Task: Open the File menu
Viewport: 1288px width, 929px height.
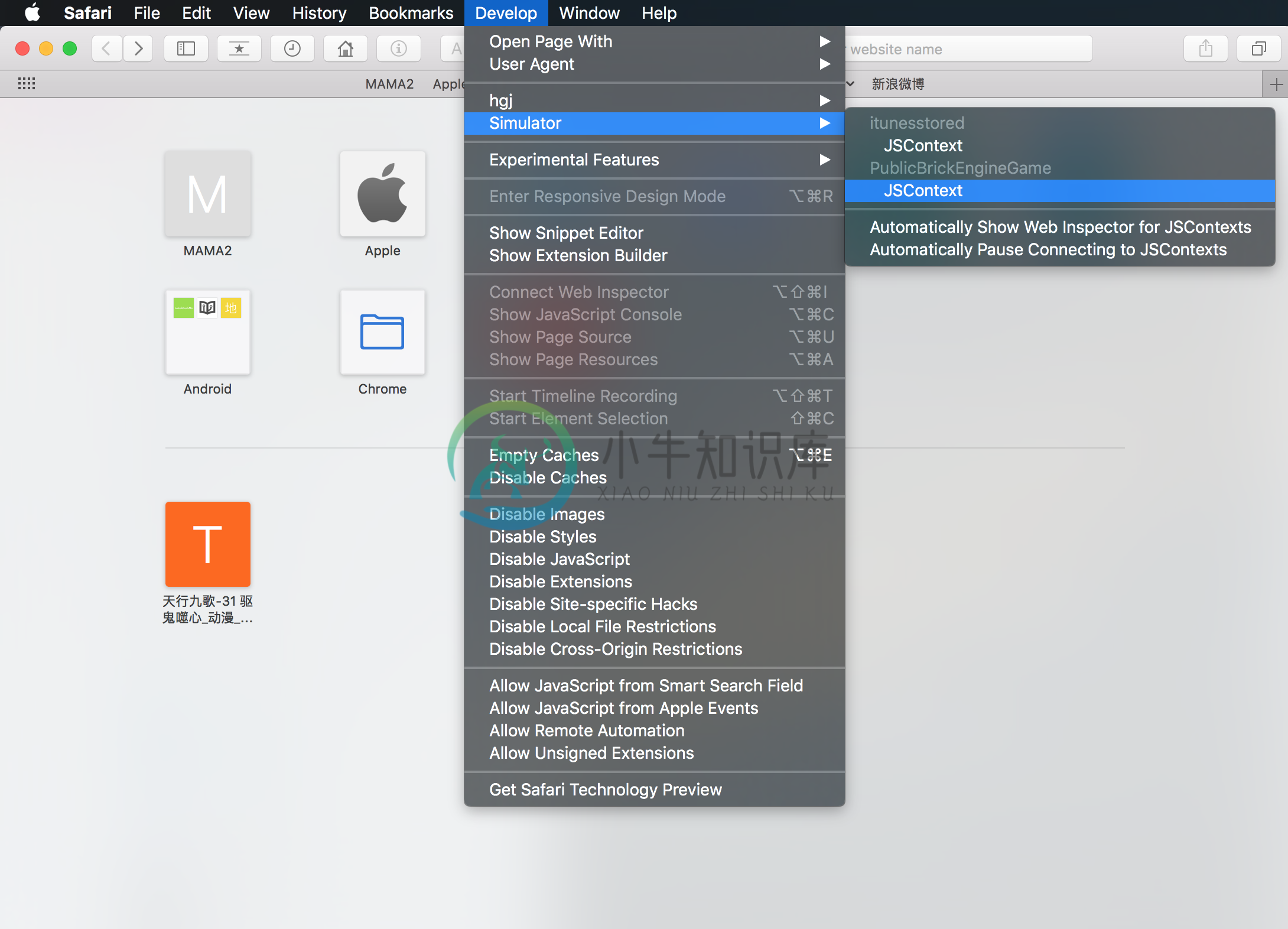Action: (x=147, y=12)
